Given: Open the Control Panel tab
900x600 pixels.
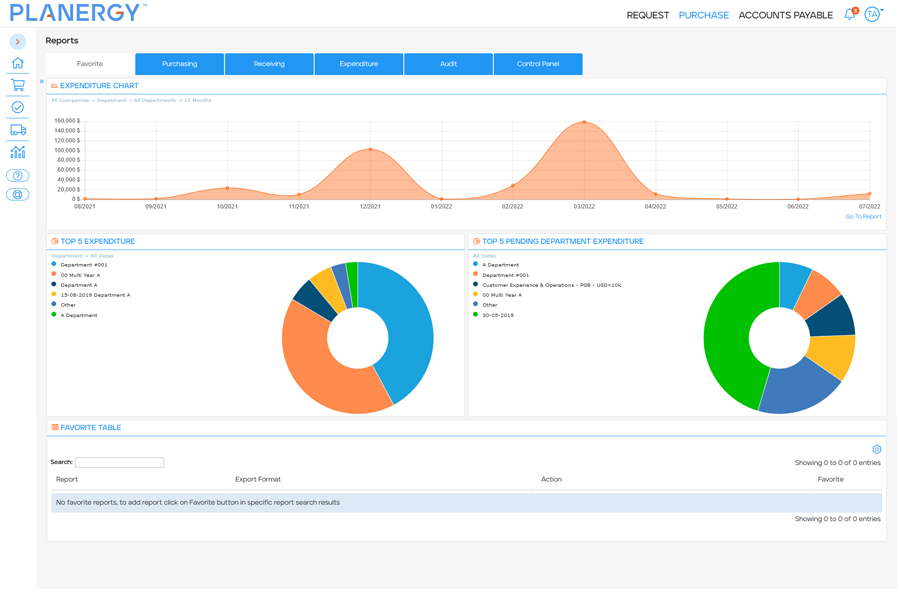Looking at the screenshot, I should [538, 64].
